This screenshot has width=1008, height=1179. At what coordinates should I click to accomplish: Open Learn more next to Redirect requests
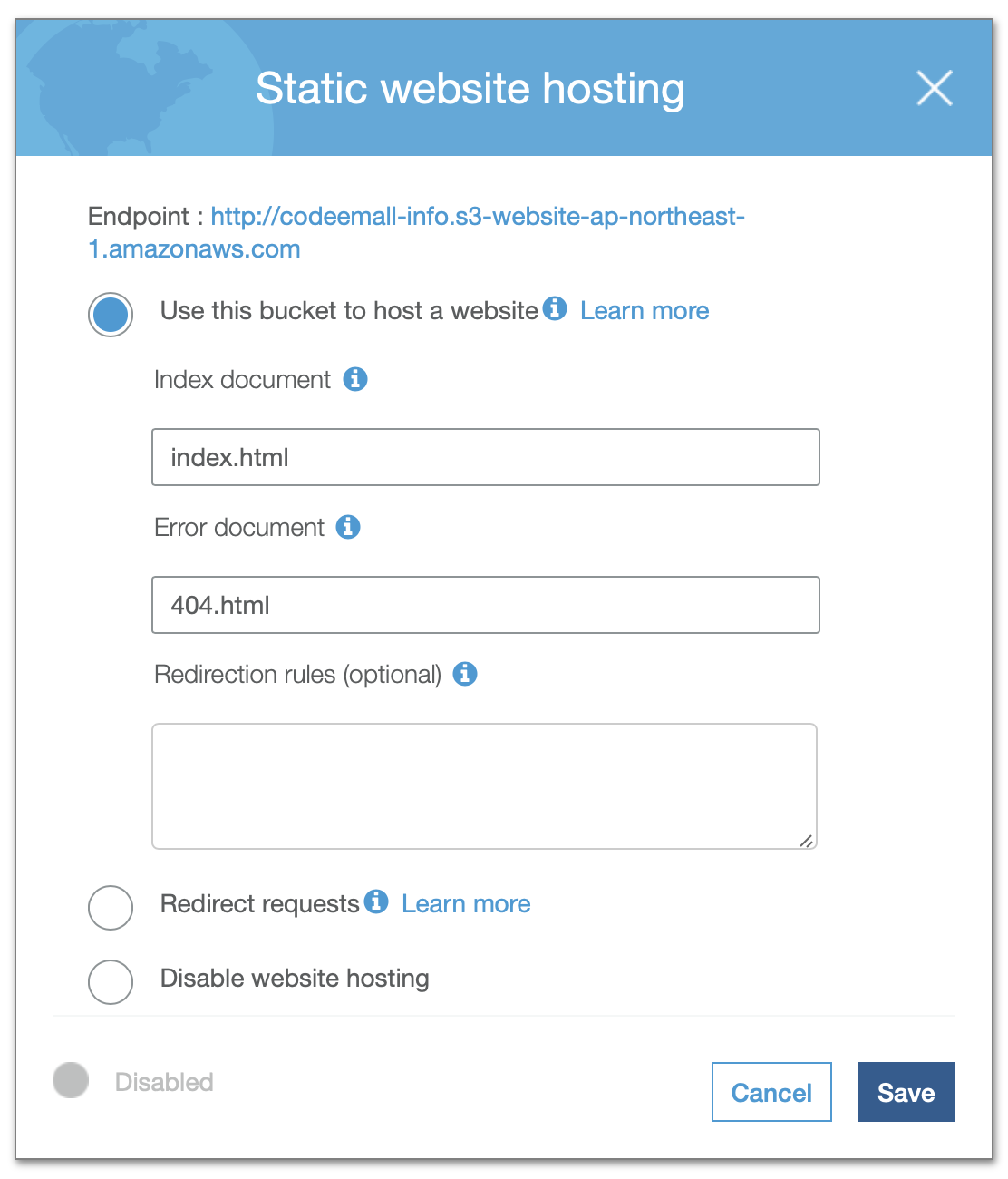[466, 904]
